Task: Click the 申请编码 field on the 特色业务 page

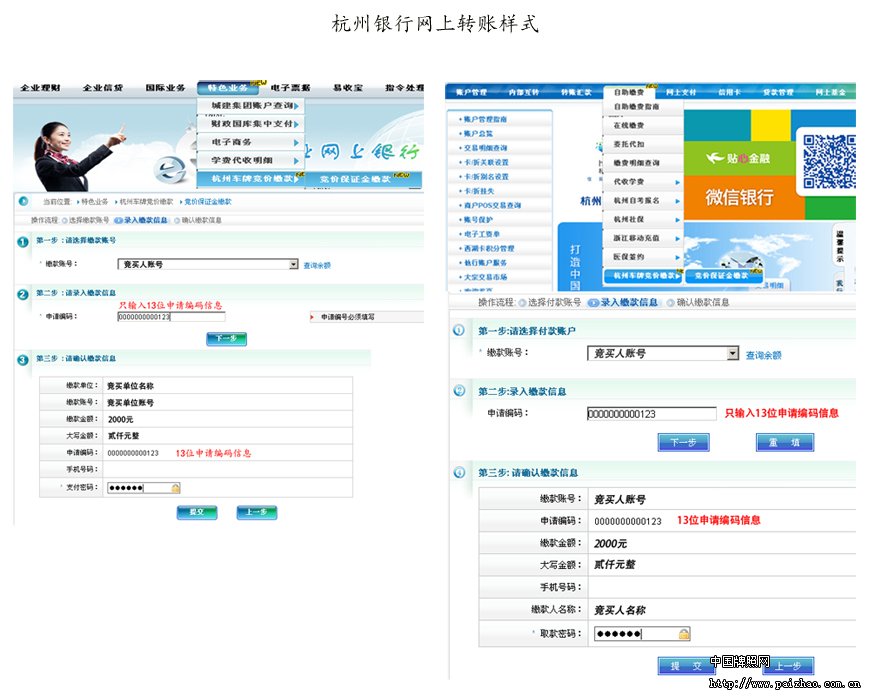Action: coord(171,317)
